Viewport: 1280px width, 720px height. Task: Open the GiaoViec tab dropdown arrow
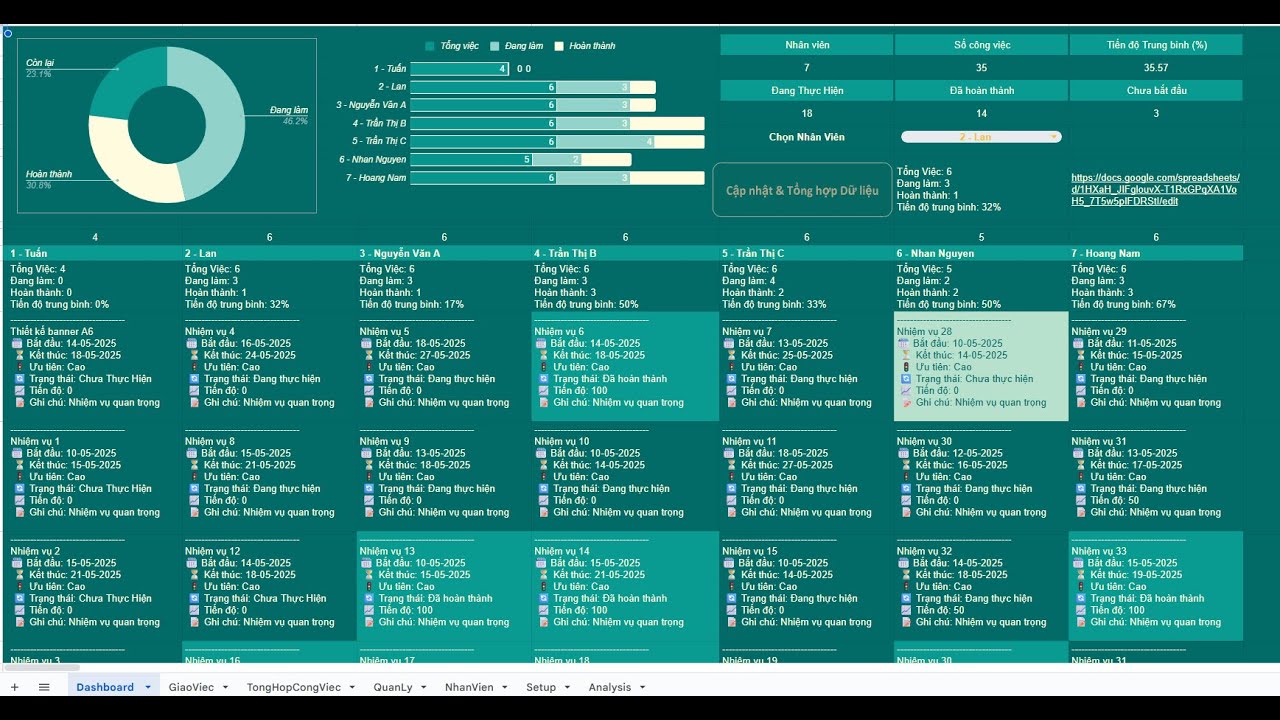(x=225, y=688)
